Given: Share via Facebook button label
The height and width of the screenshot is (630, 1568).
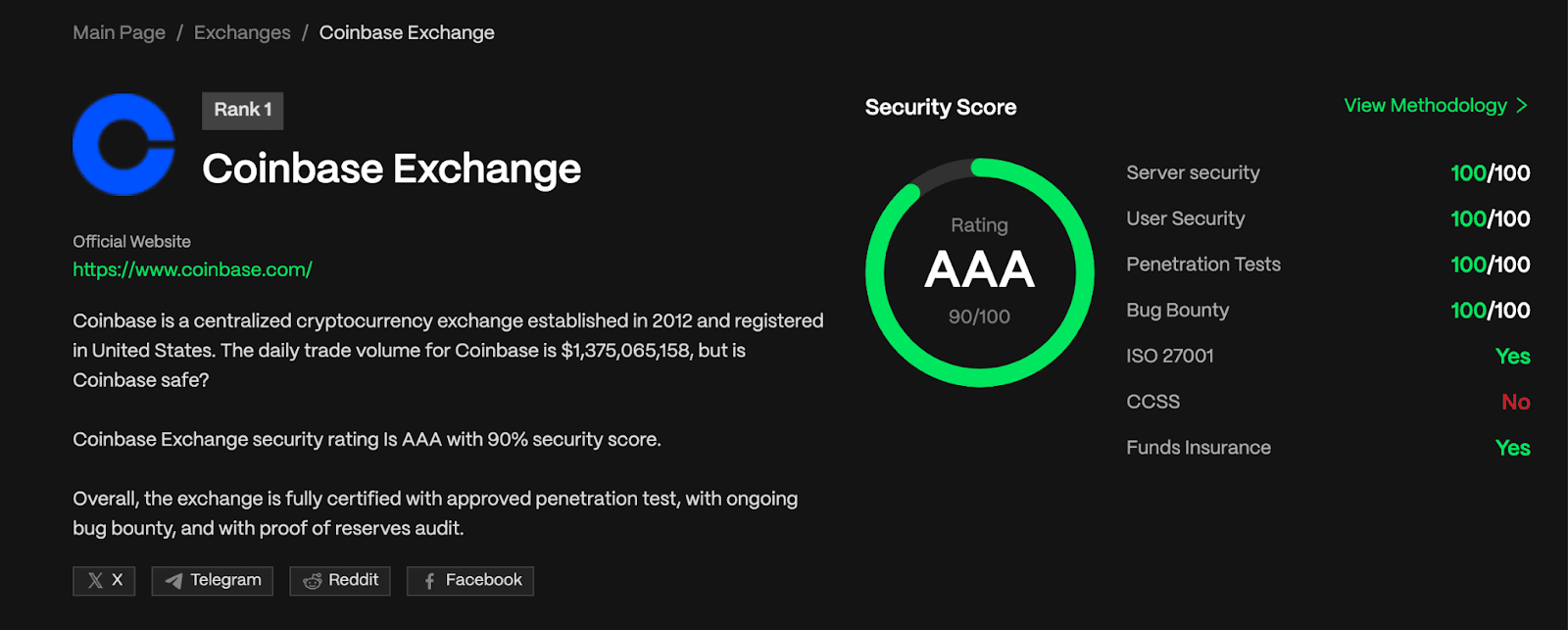Looking at the screenshot, I should [x=483, y=580].
